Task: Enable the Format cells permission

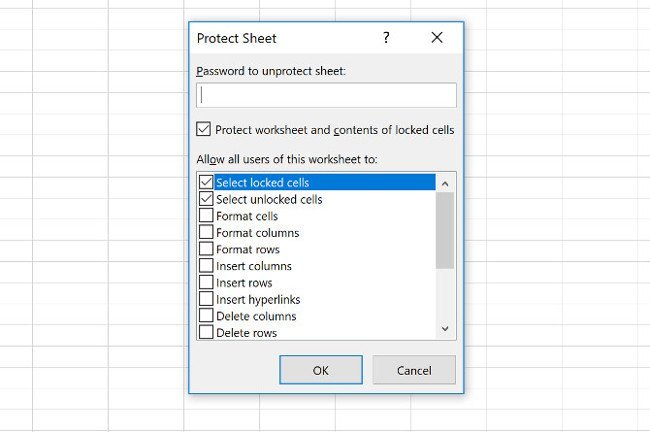Action: [x=206, y=216]
